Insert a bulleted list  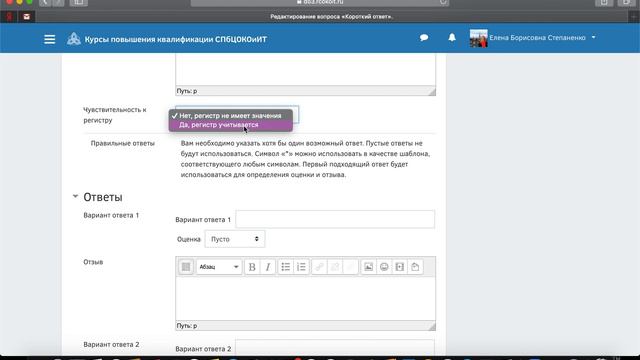point(285,267)
